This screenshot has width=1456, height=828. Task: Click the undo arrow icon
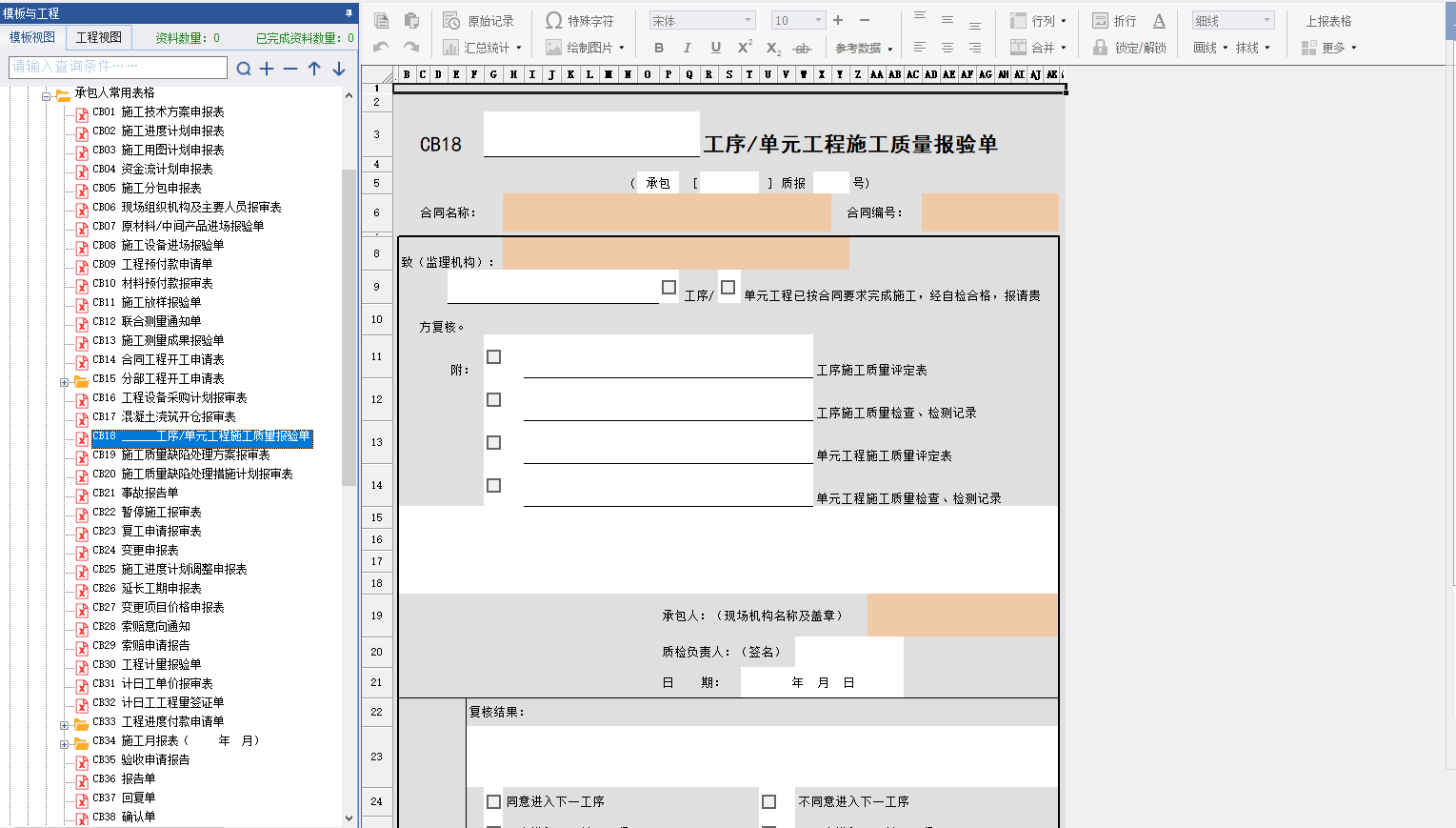click(381, 47)
